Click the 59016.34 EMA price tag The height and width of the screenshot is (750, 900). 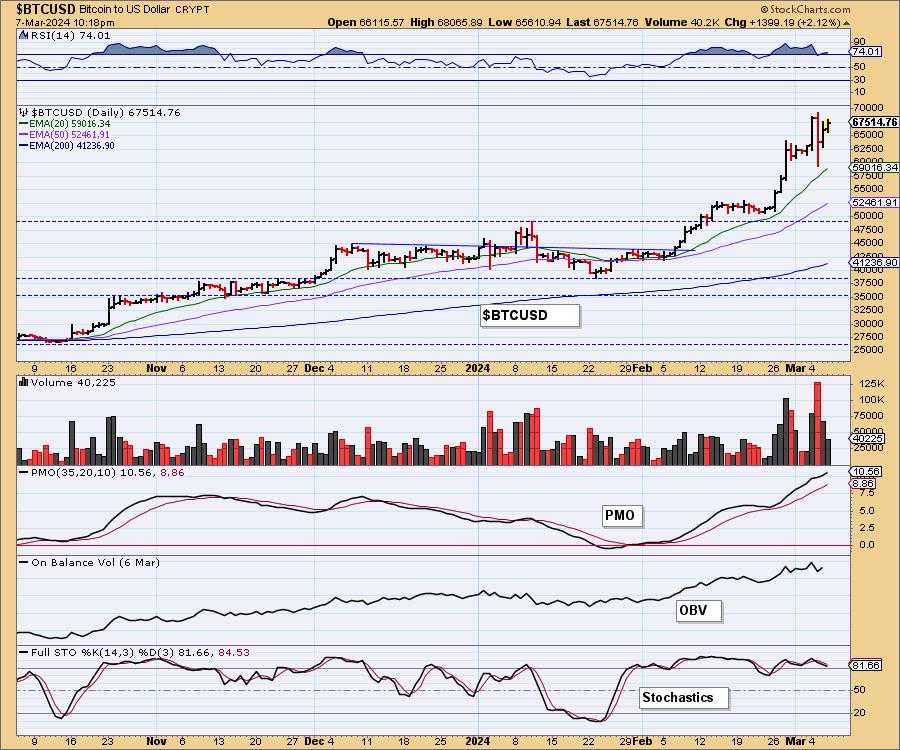click(x=874, y=168)
